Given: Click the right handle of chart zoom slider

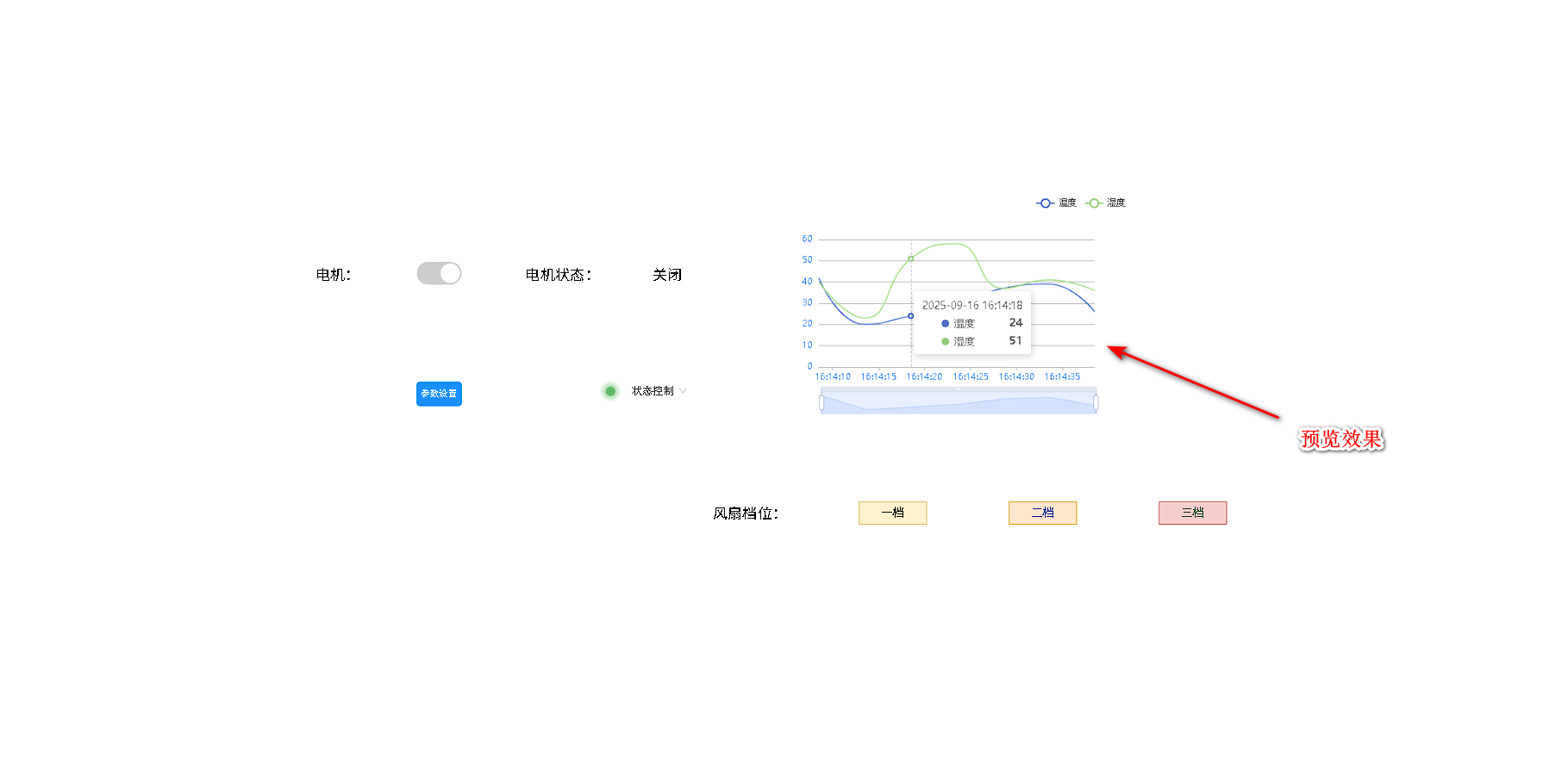Looking at the screenshot, I should coord(1096,402).
